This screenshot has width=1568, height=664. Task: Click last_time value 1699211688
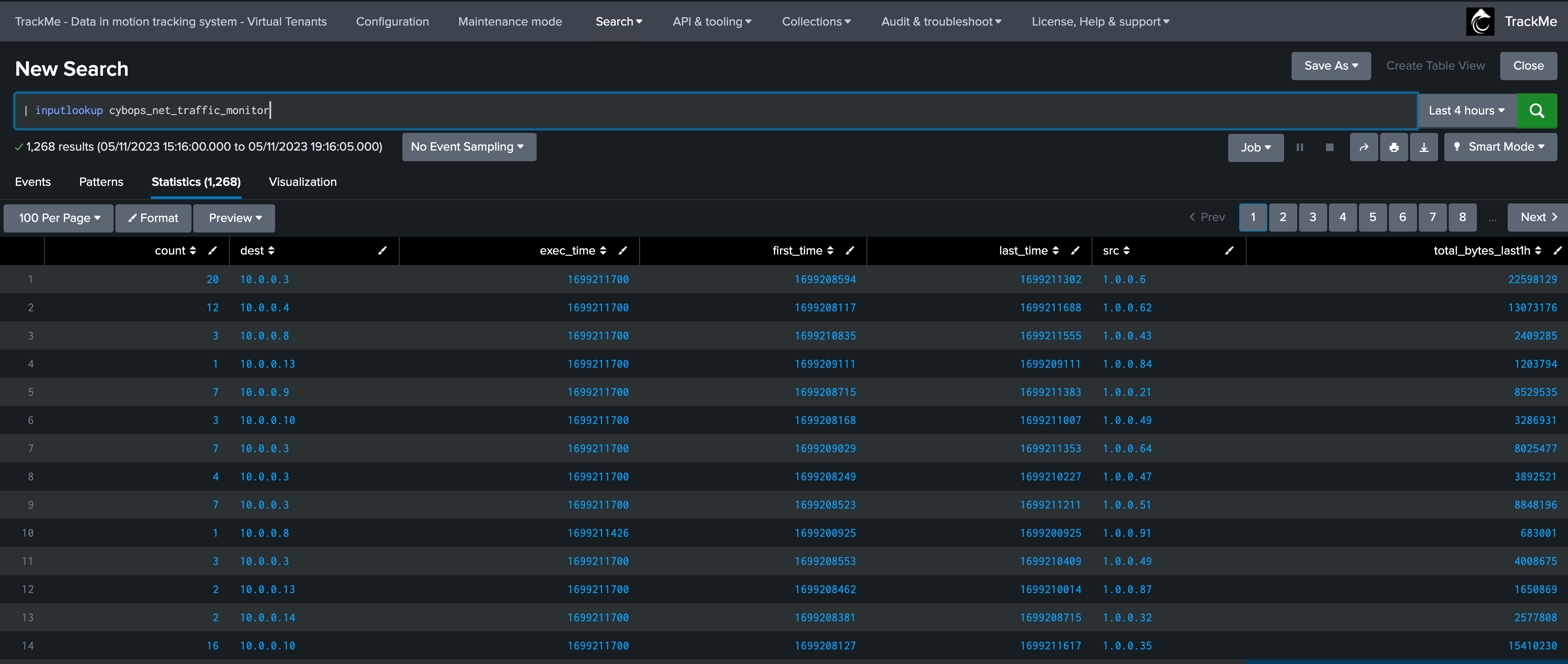tap(1051, 307)
